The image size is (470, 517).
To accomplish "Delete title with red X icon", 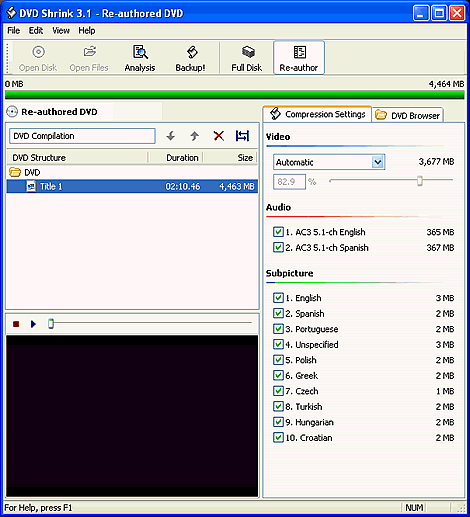I will tap(219, 136).
